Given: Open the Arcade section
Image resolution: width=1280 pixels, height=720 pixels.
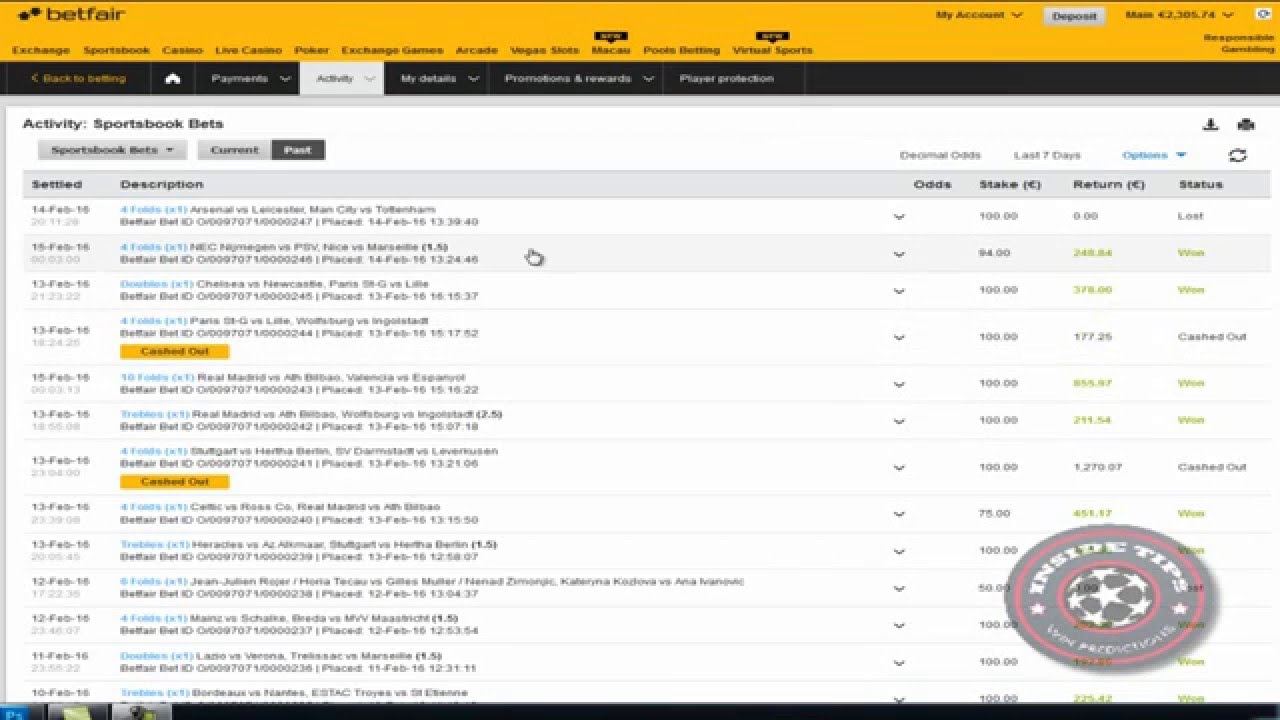Looking at the screenshot, I should 477,50.
